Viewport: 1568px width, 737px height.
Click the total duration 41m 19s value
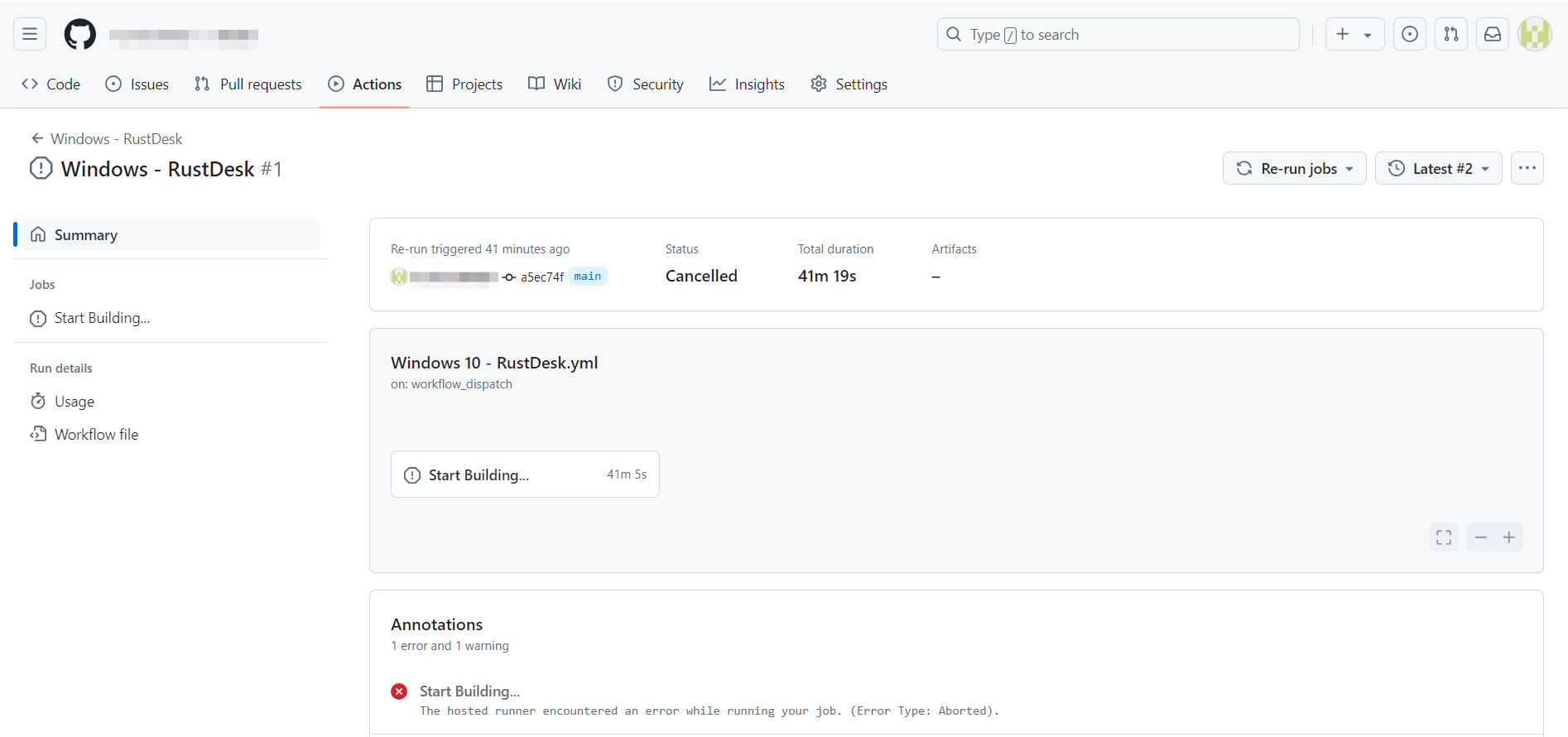(827, 276)
